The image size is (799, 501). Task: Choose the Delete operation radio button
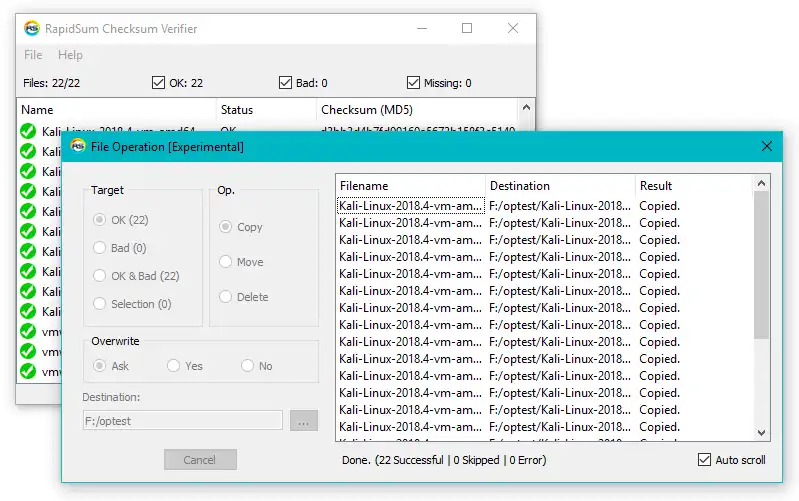pos(225,297)
